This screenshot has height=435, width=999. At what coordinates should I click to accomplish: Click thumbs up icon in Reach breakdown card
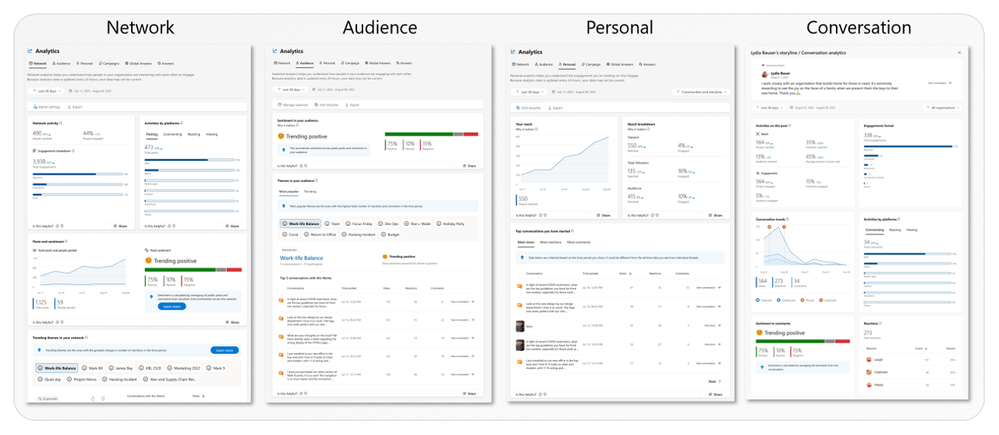(652, 215)
